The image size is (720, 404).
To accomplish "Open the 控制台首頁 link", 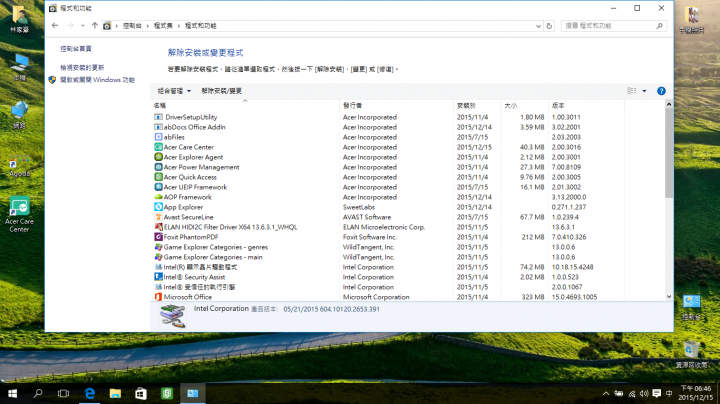I will [76, 49].
